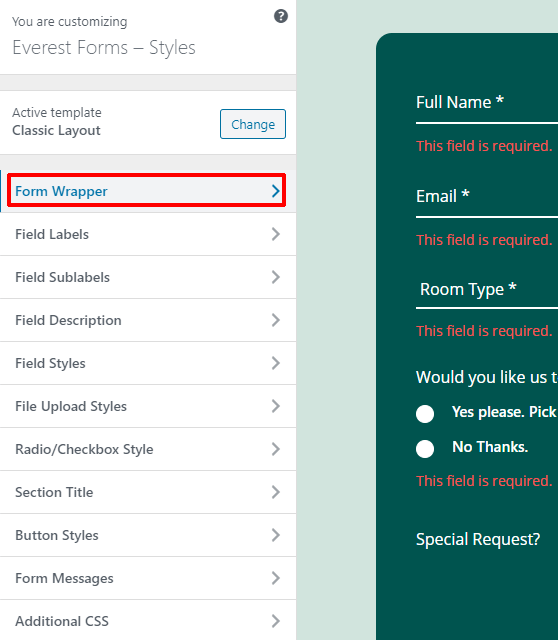Open the Additional CSS section
558x640 pixels.
(x=148, y=620)
